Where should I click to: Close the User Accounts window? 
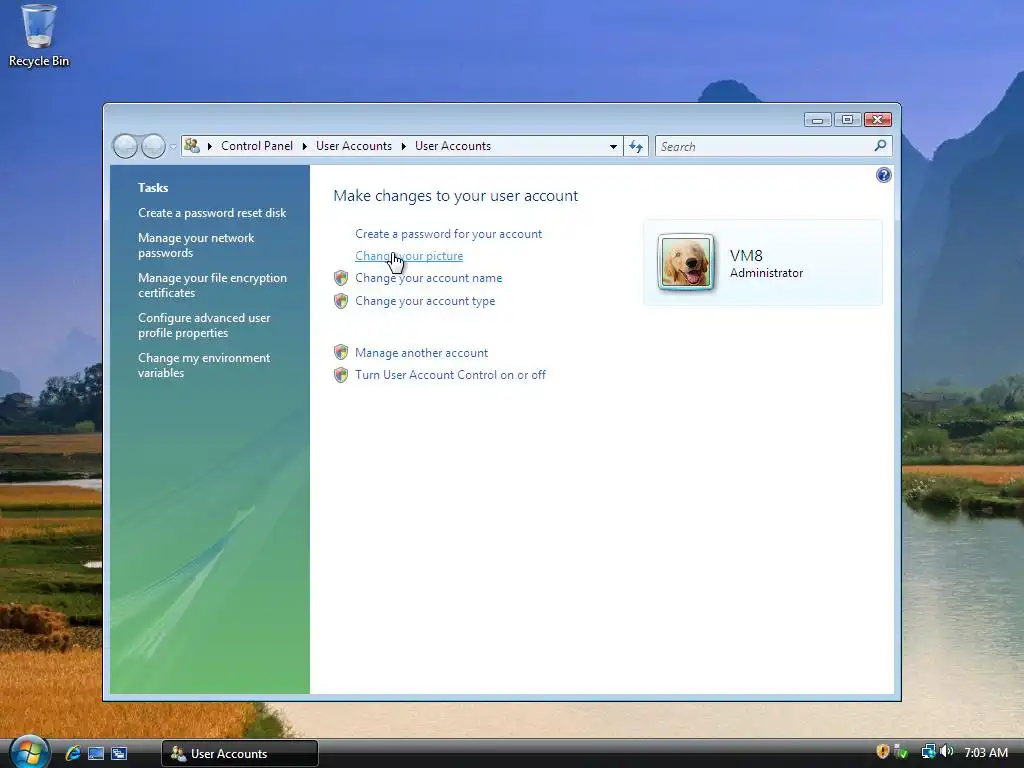click(x=878, y=120)
